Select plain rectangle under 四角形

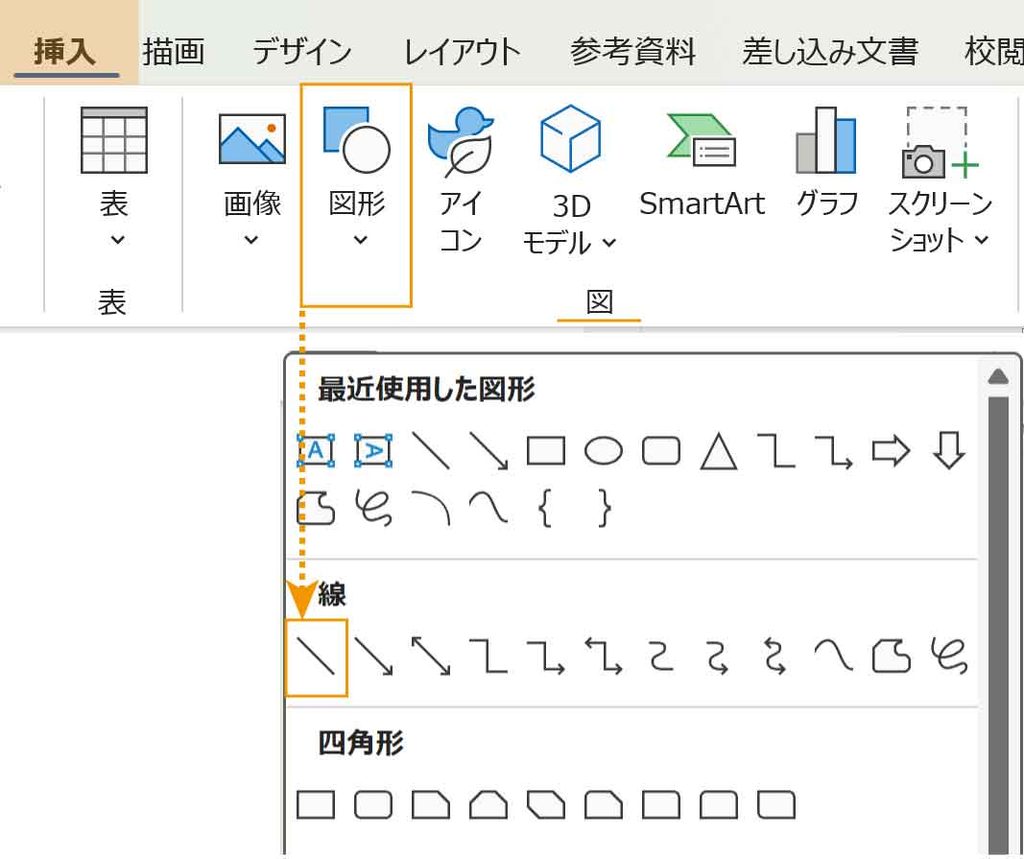click(x=316, y=805)
